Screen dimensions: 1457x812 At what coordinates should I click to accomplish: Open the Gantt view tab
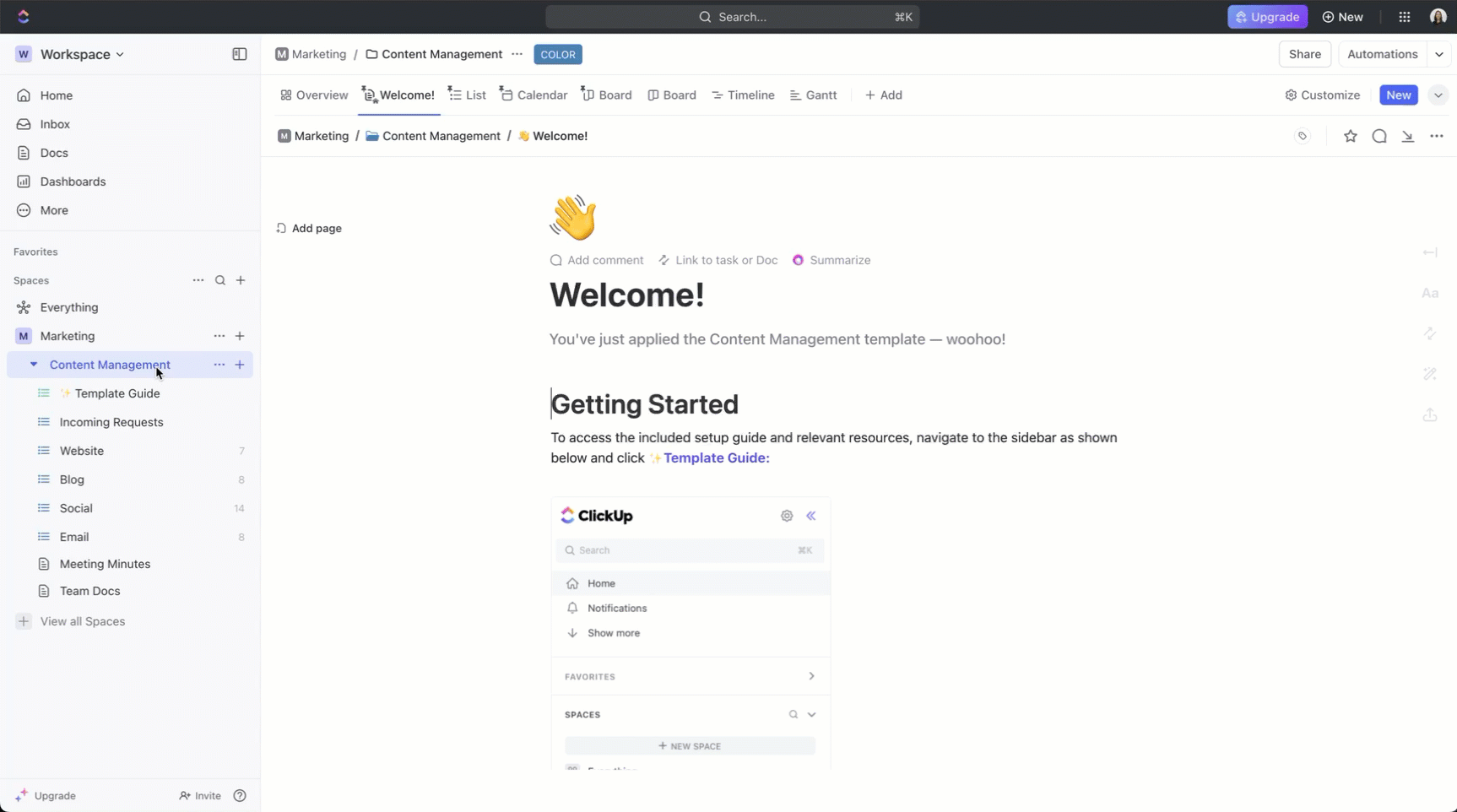pos(821,95)
